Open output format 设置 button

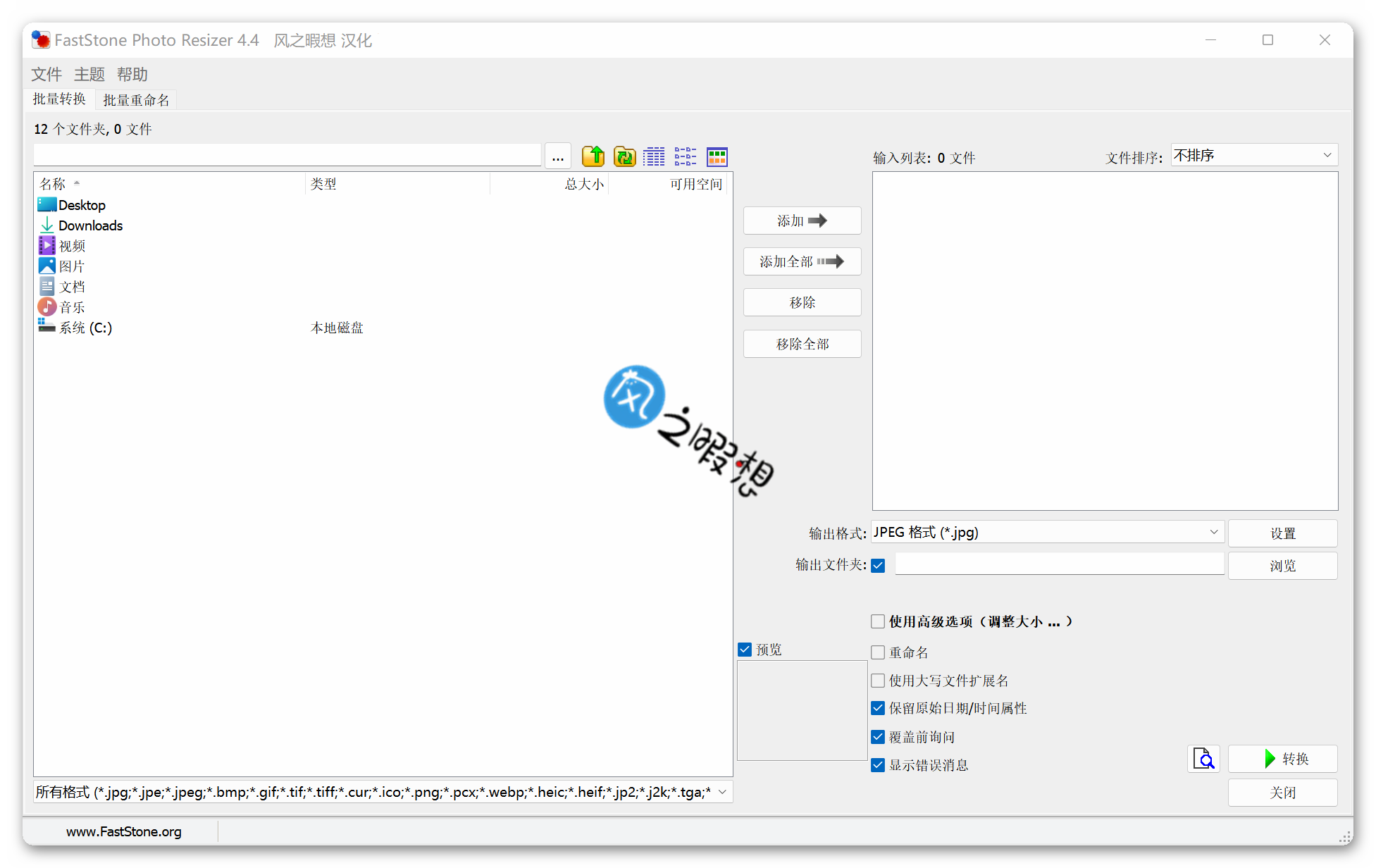click(x=1282, y=533)
